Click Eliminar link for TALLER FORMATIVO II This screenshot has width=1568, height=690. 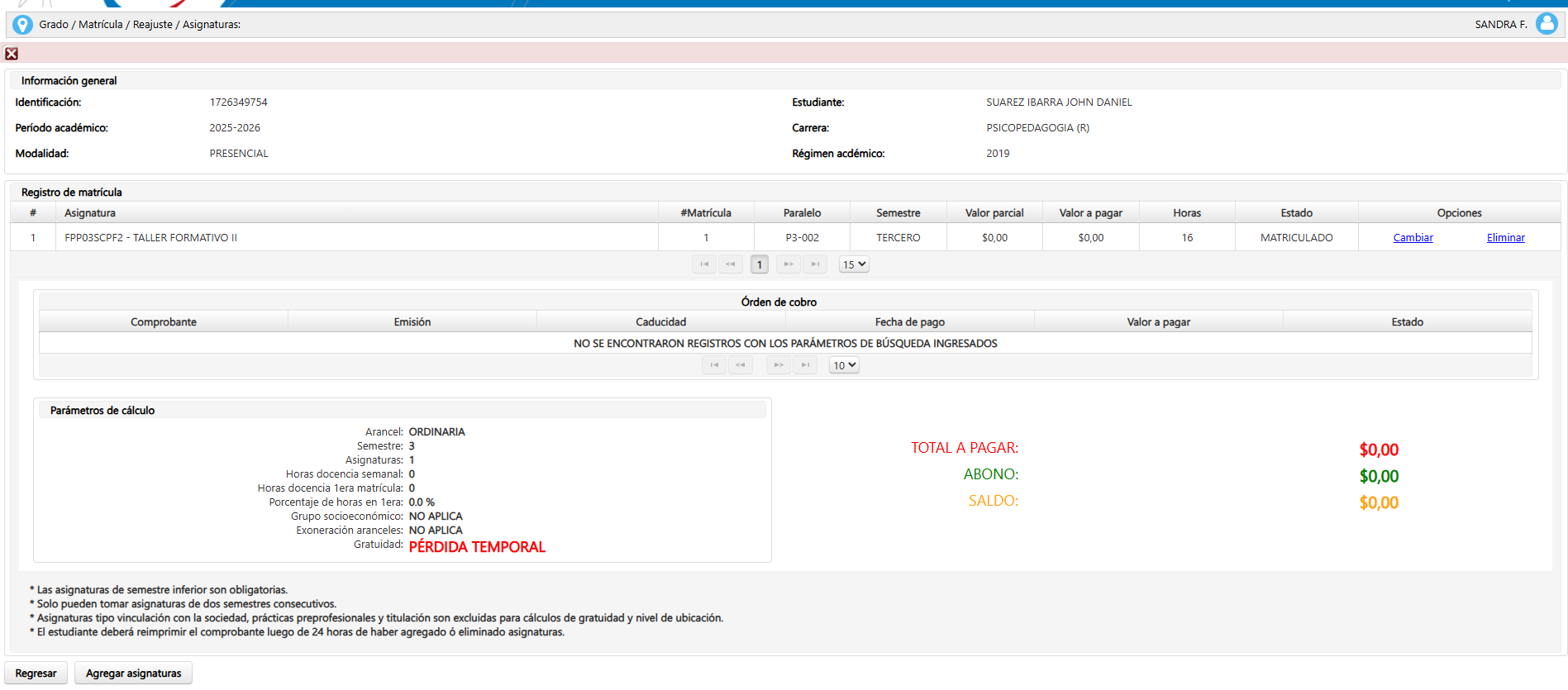click(x=1505, y=238)
